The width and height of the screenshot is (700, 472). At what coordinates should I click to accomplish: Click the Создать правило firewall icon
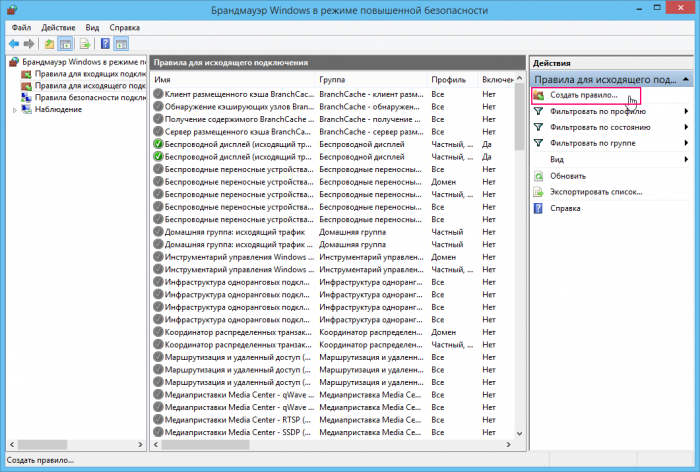(539, 95)
